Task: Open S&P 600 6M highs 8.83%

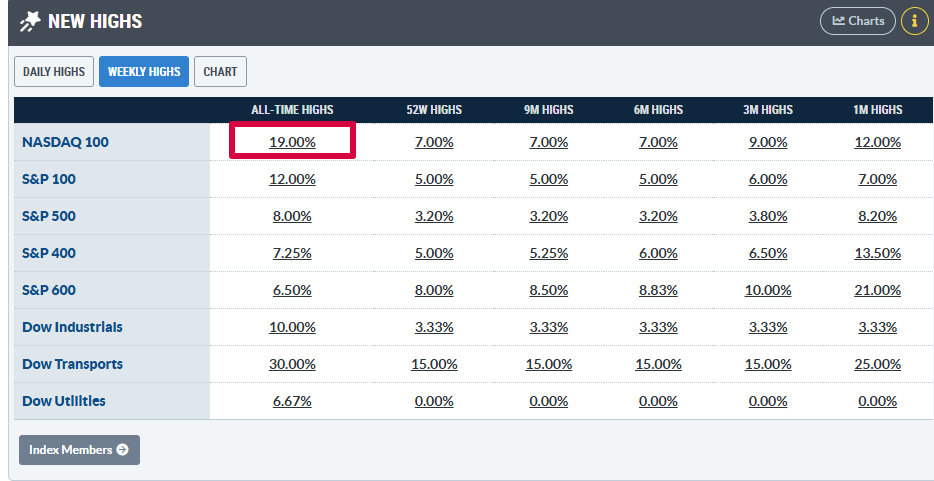Action: 658,290
